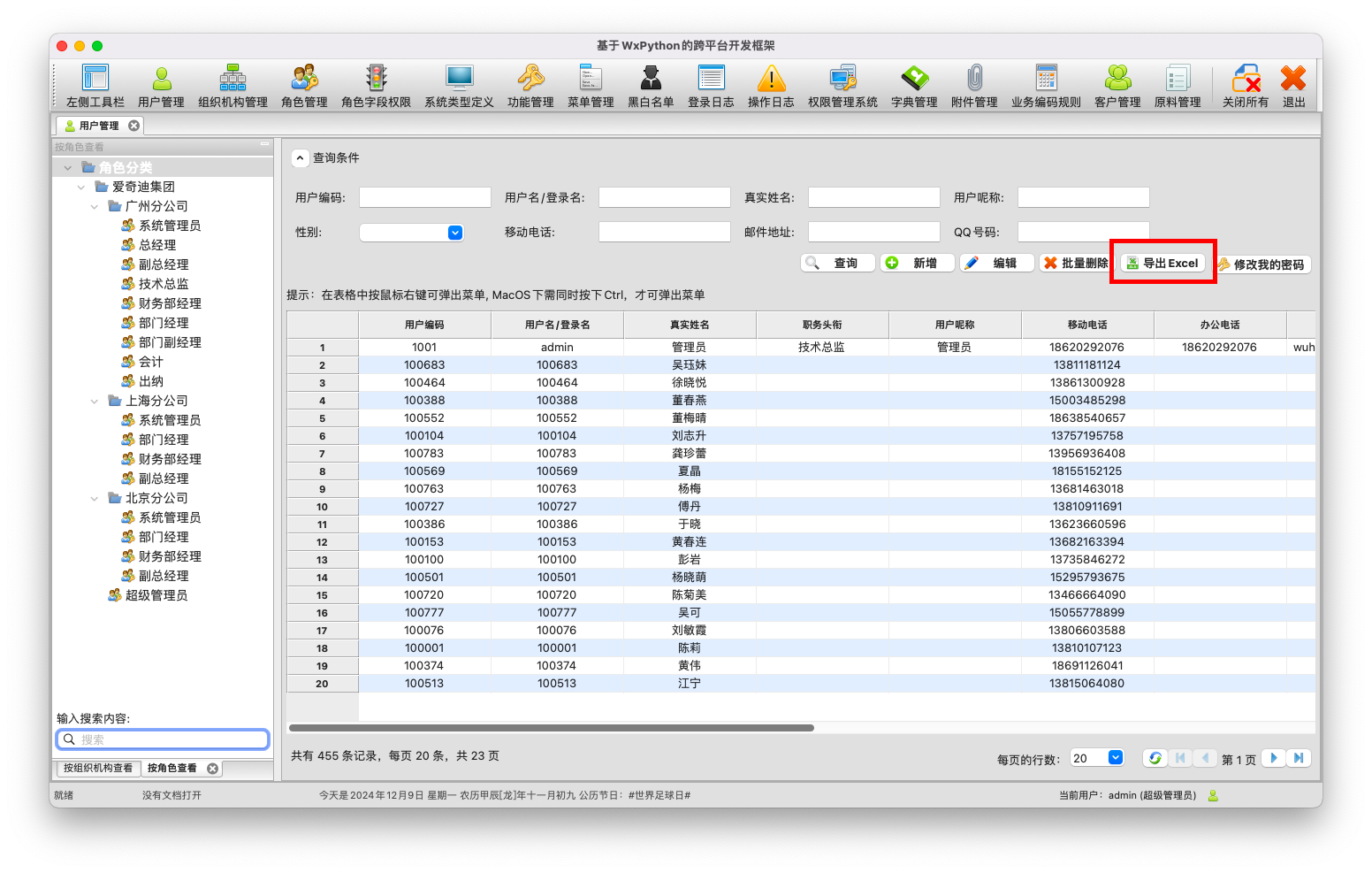Open 字典管理 from the toolbar
Screen dimensions: 1372x873
tap(914, 84)
